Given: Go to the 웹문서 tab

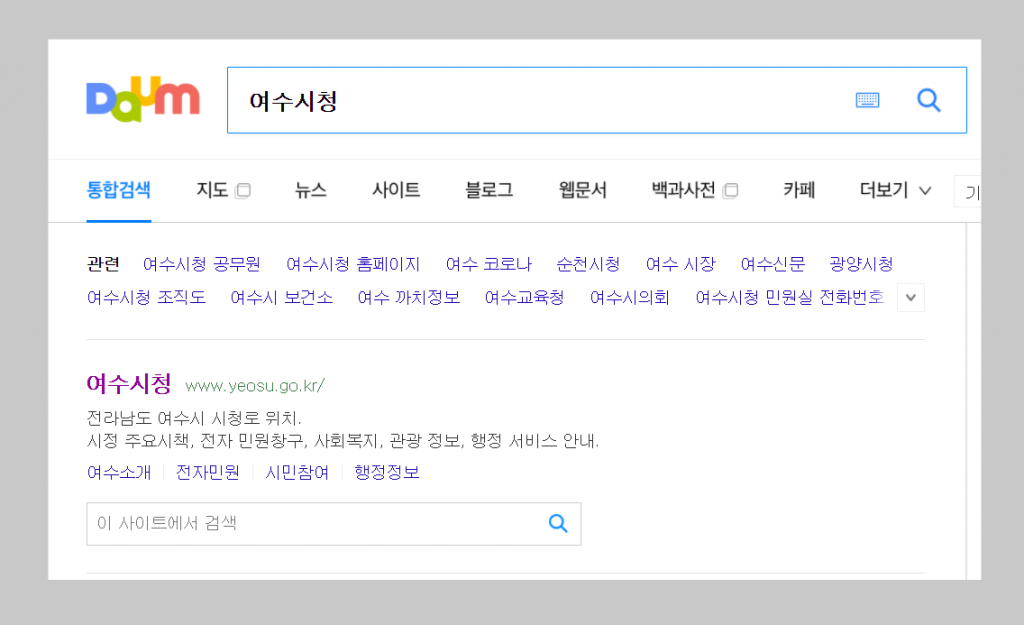Looking at the screenshot, I should tap(583, 190).
